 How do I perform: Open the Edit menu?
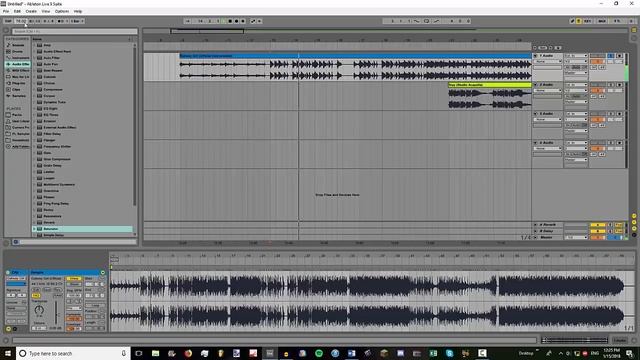(x=17, y=11)
